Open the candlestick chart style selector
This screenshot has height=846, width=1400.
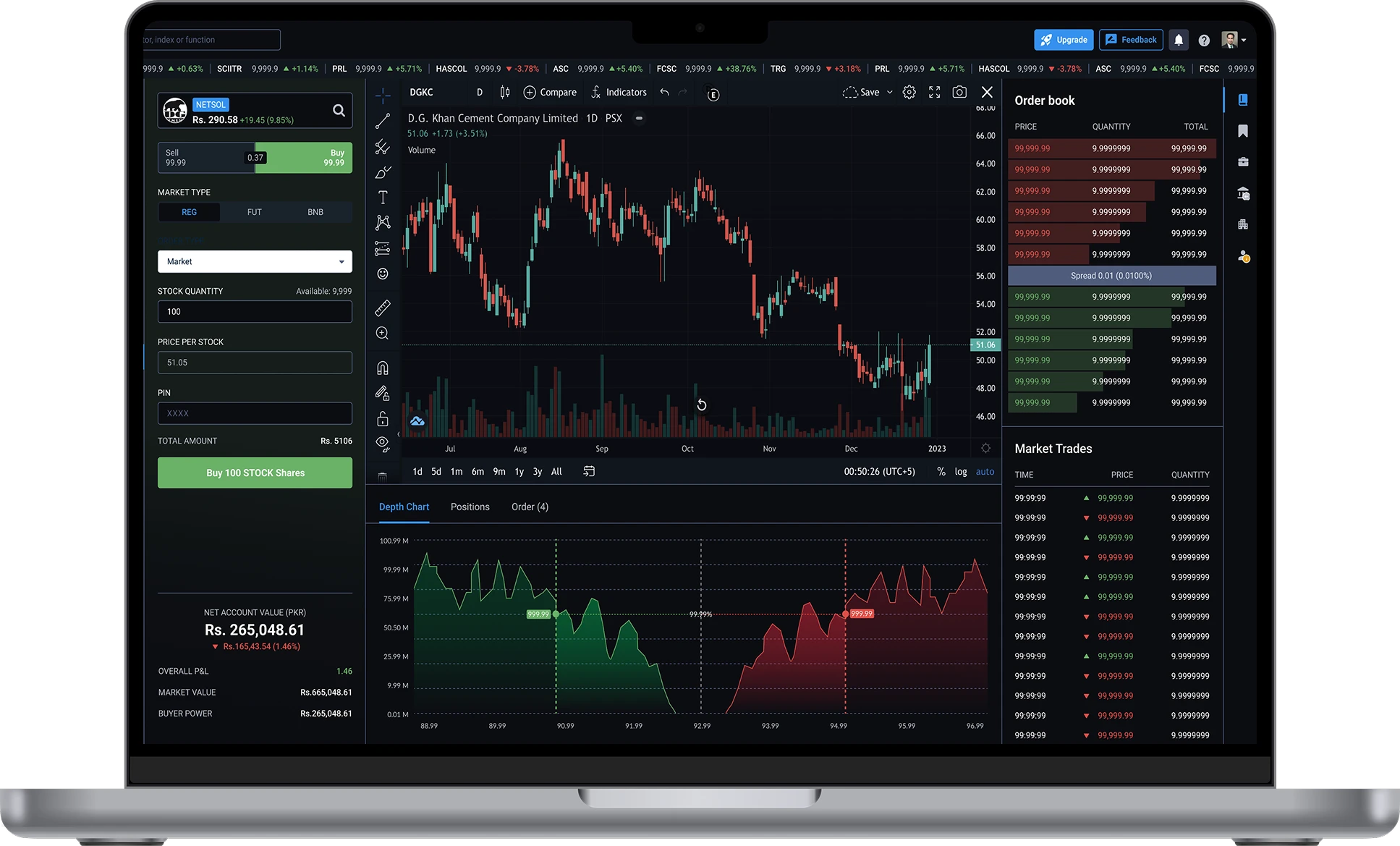coord(505,92)
